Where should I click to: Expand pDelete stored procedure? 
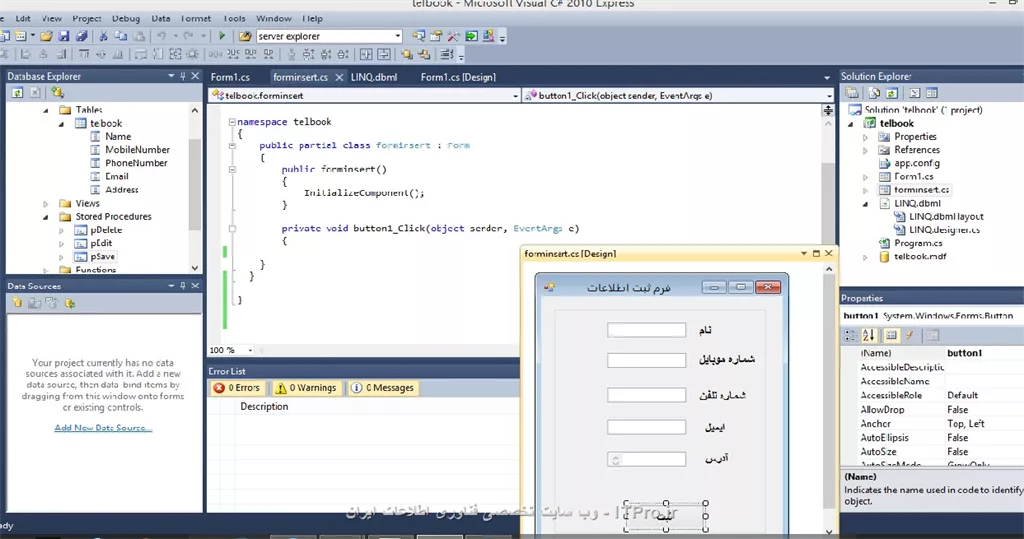tap(62, 231)
